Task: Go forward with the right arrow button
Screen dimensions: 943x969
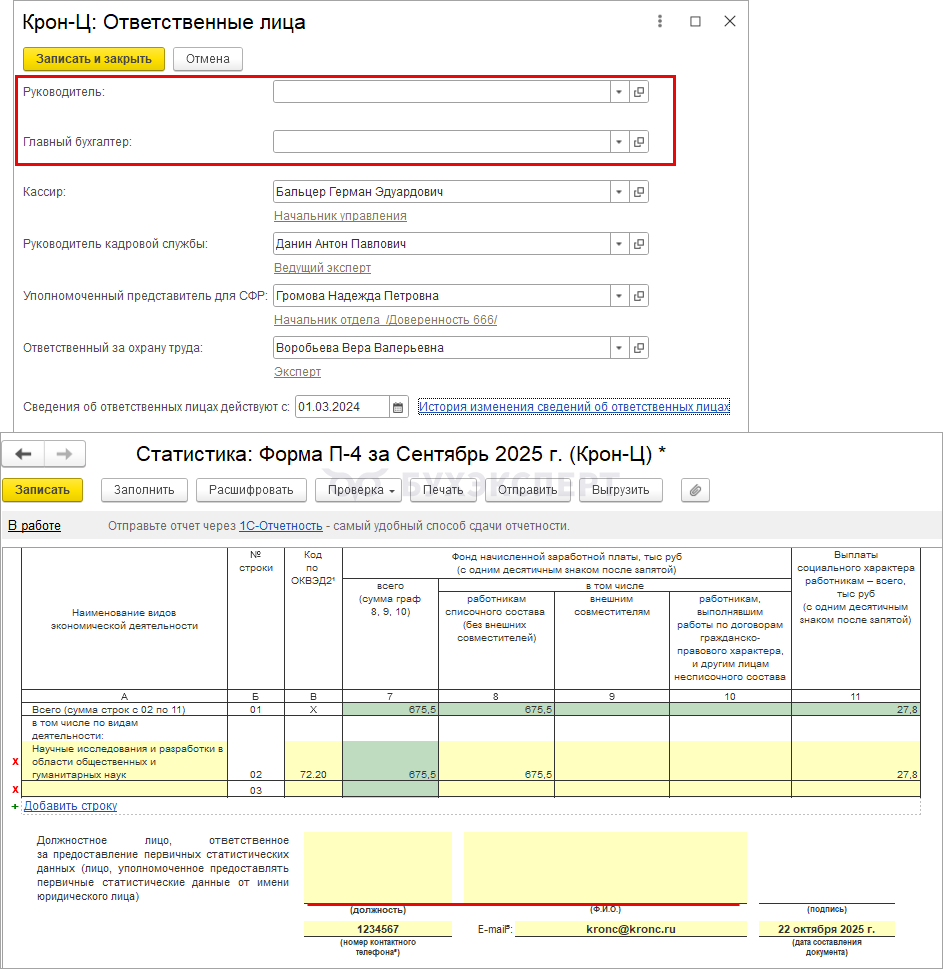Action: click(64, 454)
